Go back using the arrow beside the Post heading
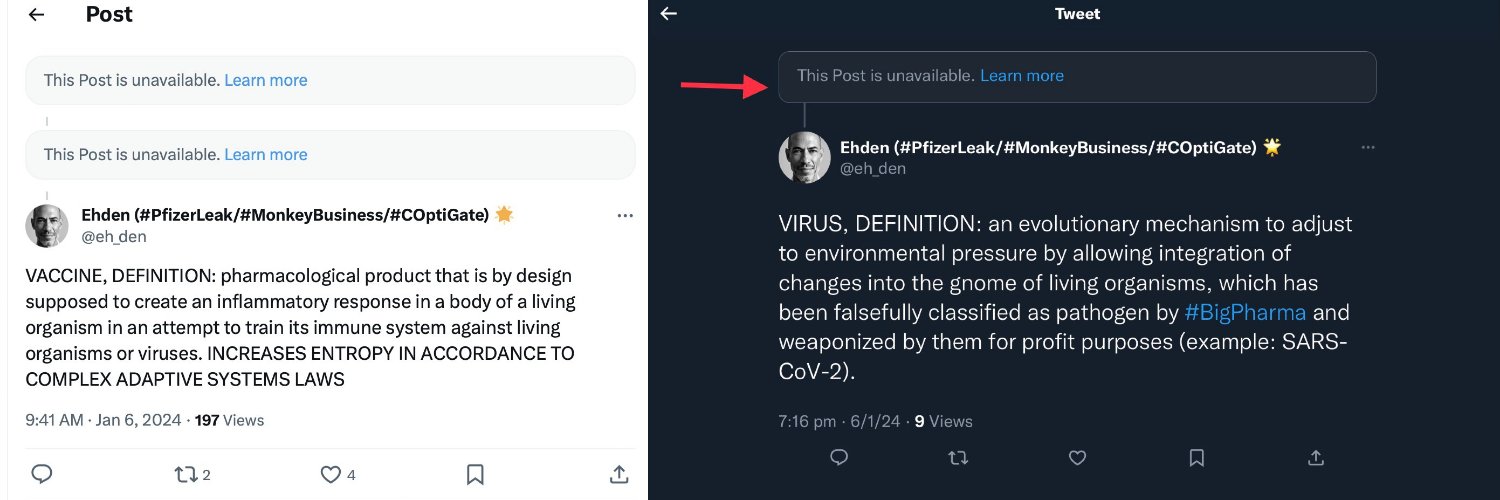The height and width of the screenshot is (500, 1500). click(36, 15)
